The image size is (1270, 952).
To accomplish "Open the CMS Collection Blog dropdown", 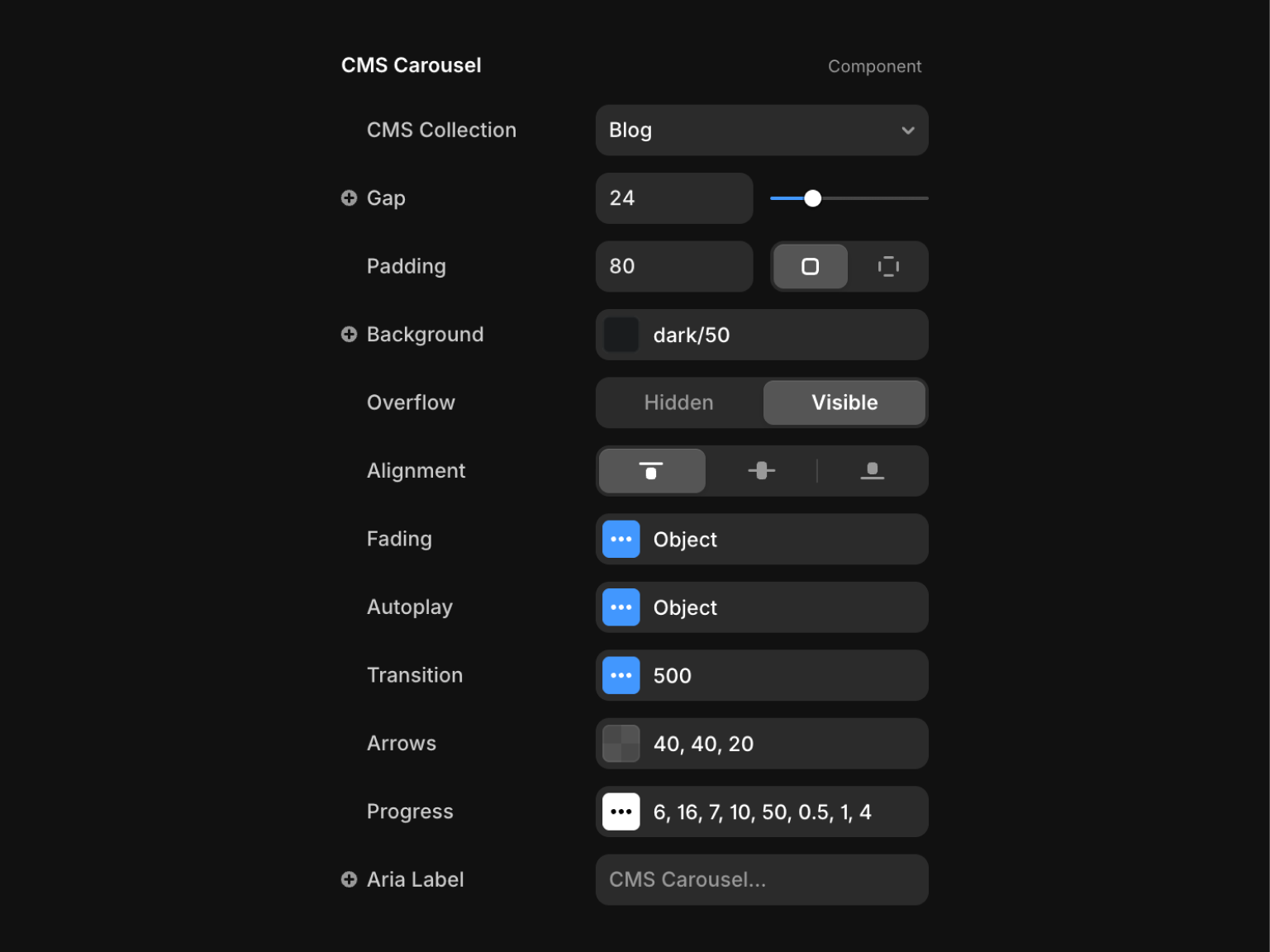I will pos(761,131).
